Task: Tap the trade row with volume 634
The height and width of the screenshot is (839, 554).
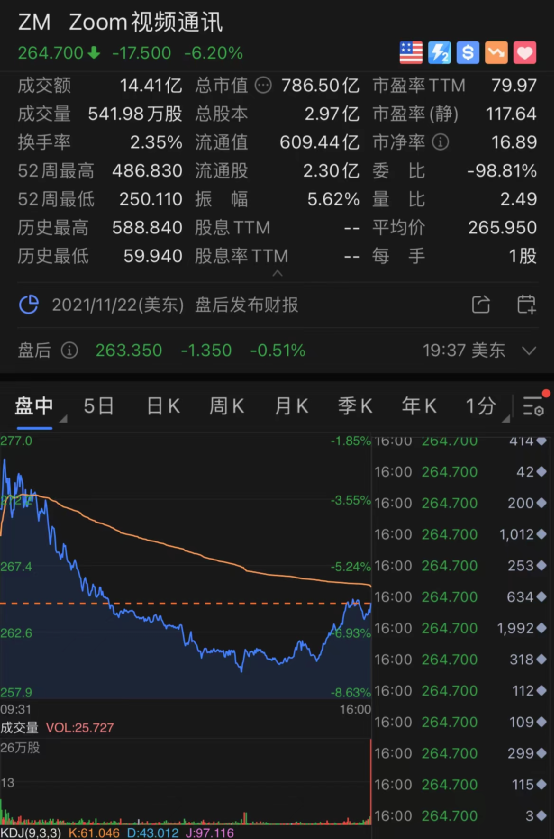Action: 462,597
